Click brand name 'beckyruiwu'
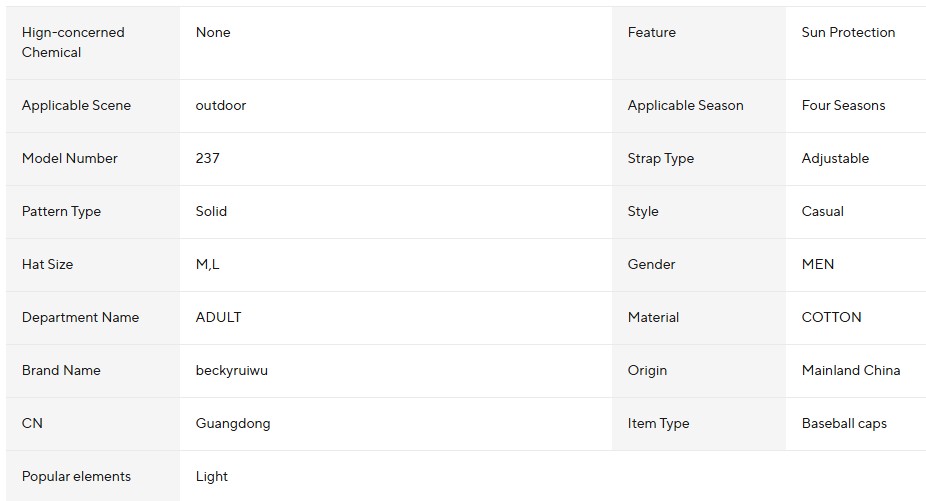The height and width of the screenshot is (501, 926). point(232,370)
